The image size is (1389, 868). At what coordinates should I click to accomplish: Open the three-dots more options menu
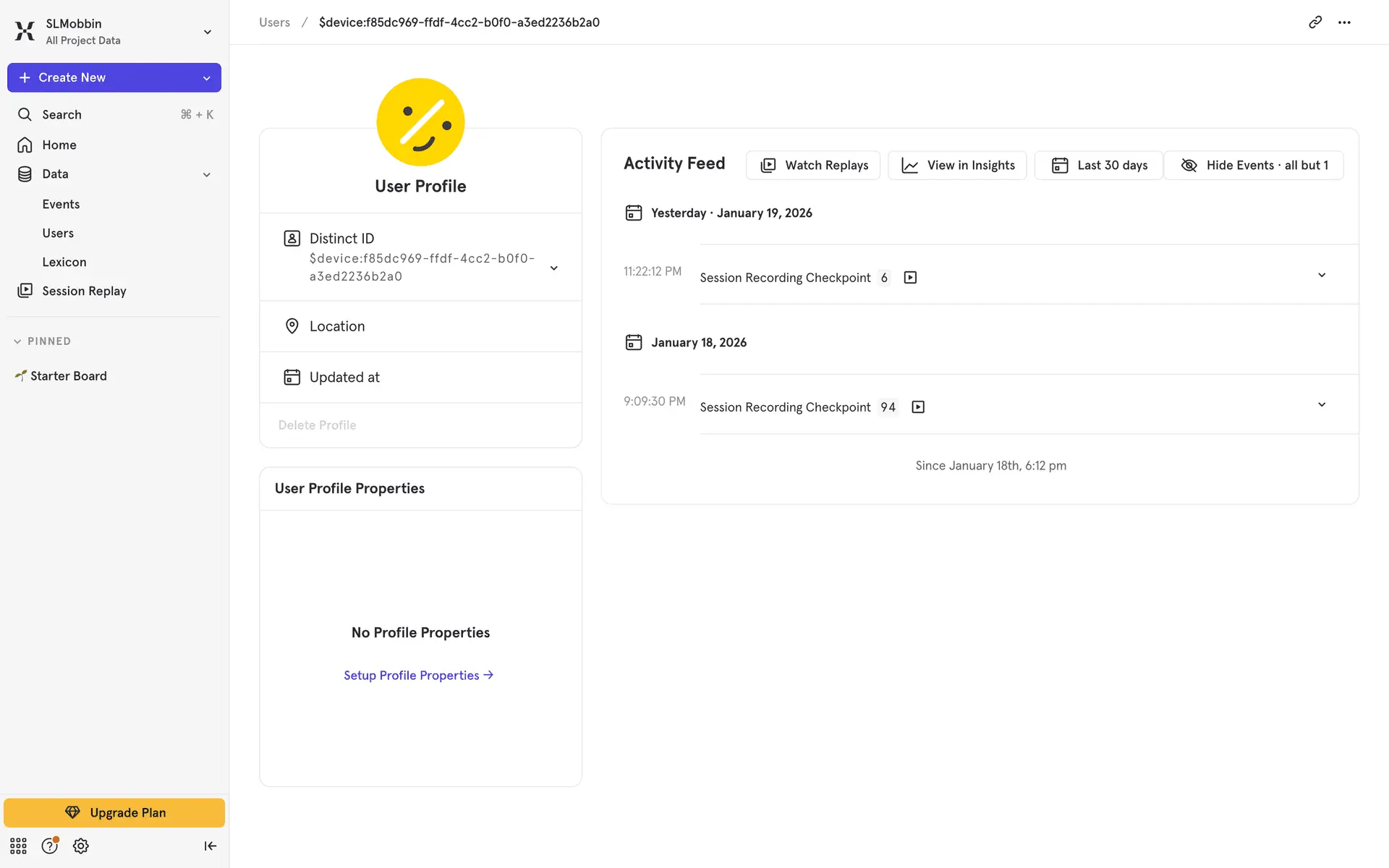[x=1344, y=22]
